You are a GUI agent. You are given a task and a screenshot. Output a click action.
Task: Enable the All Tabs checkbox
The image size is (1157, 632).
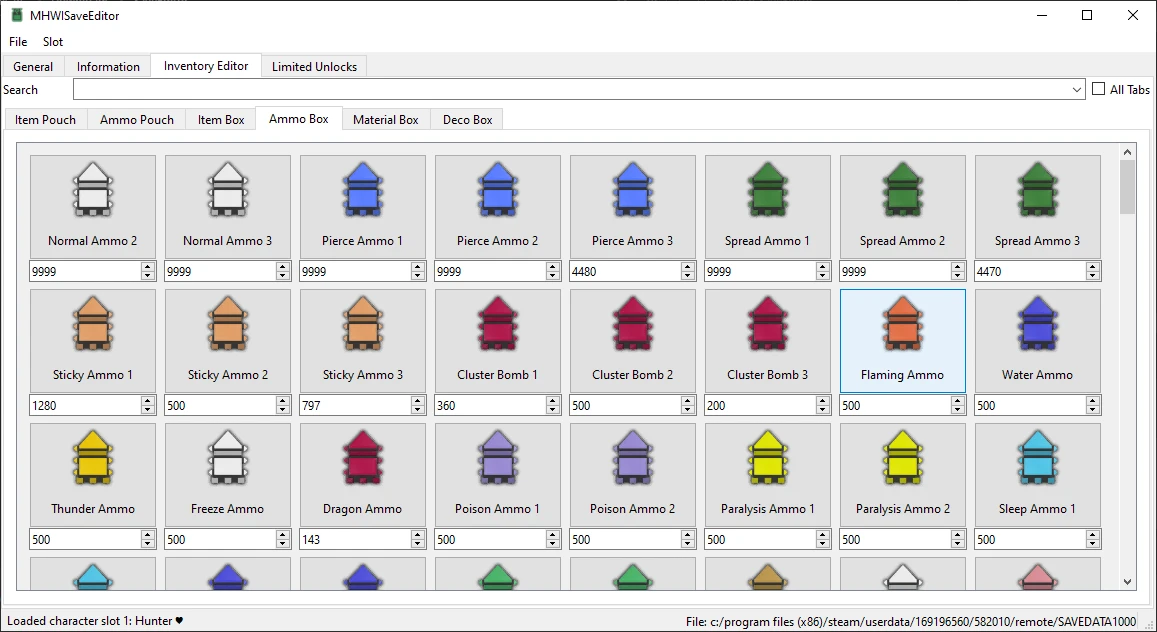(x=1099, y=88)
